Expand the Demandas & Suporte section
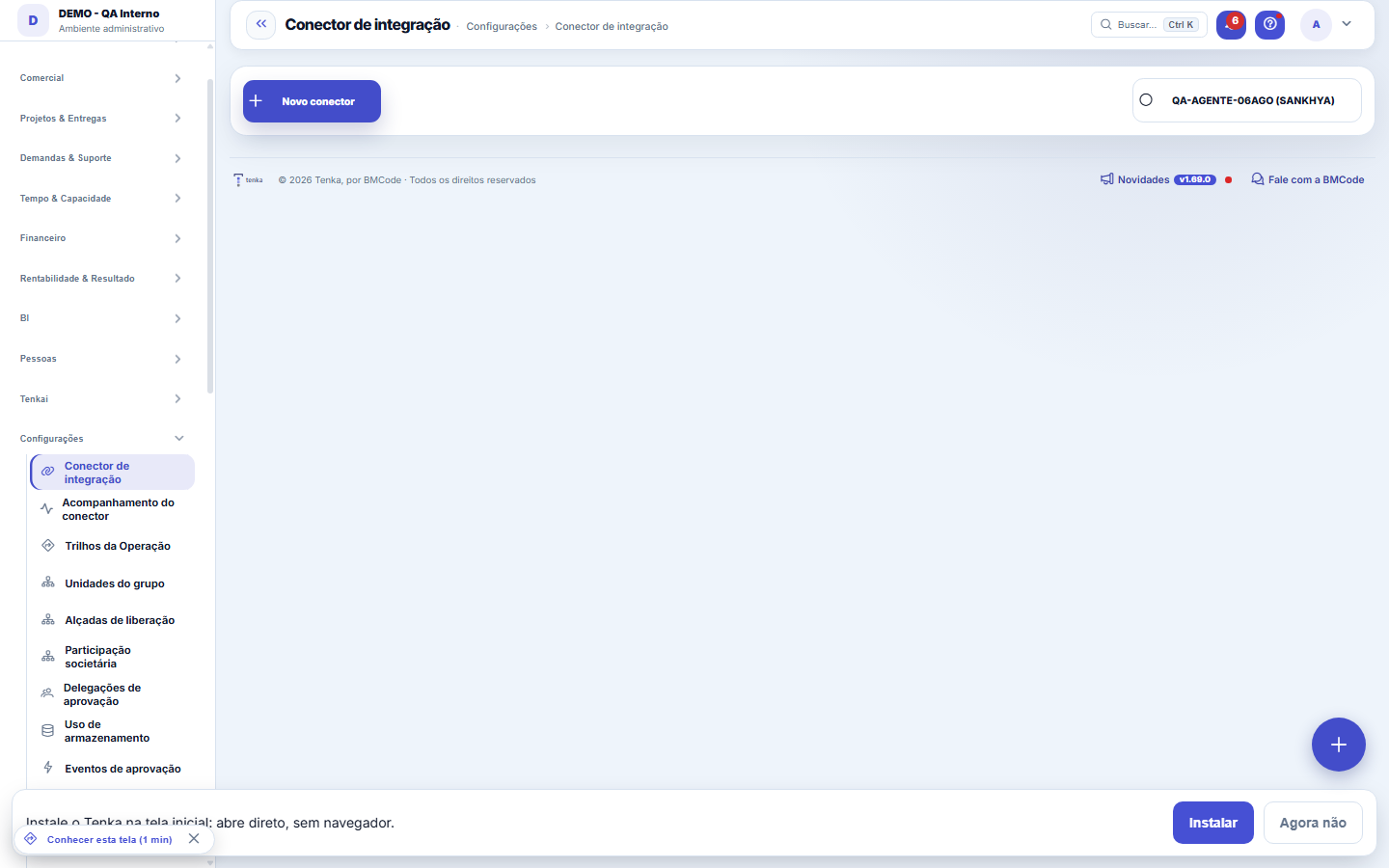 (x=100, y=158)
